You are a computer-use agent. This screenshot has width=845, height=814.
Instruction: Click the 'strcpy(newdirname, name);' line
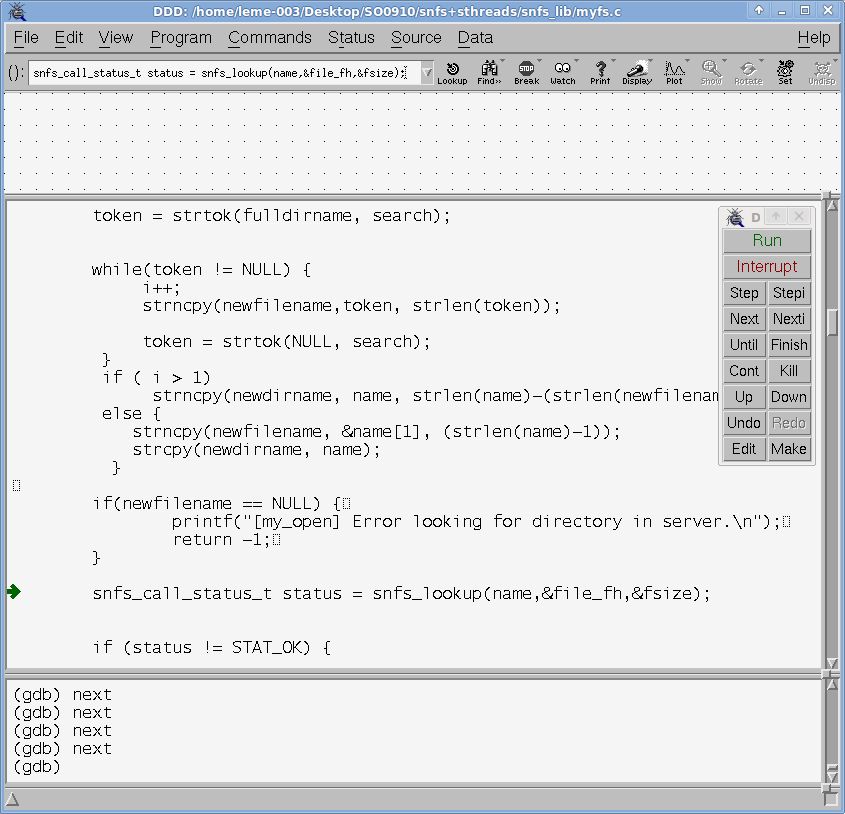pos(257,449)
